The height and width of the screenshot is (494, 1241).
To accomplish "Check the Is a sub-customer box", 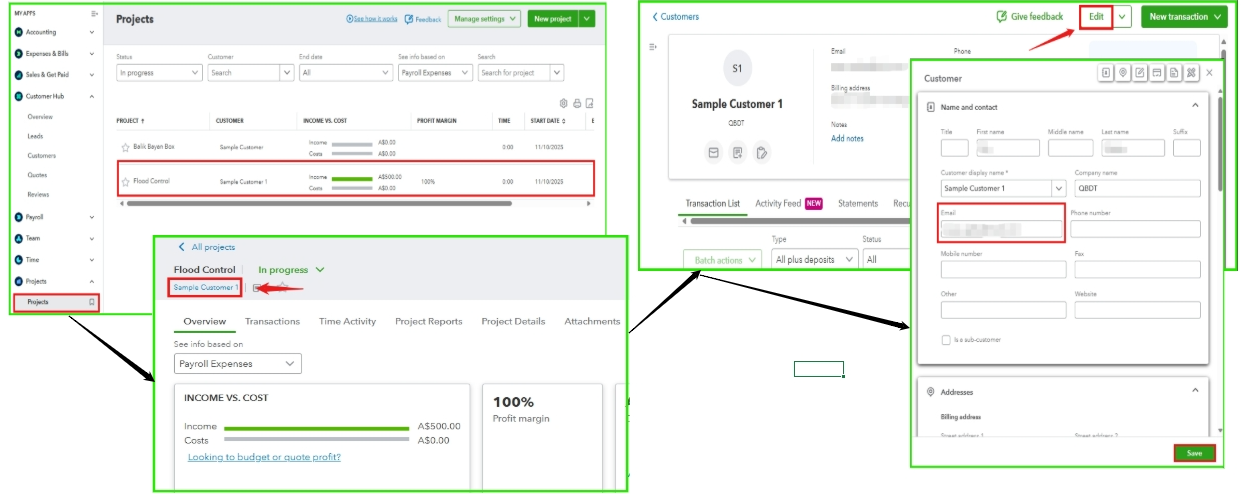I will pos(945,340).
